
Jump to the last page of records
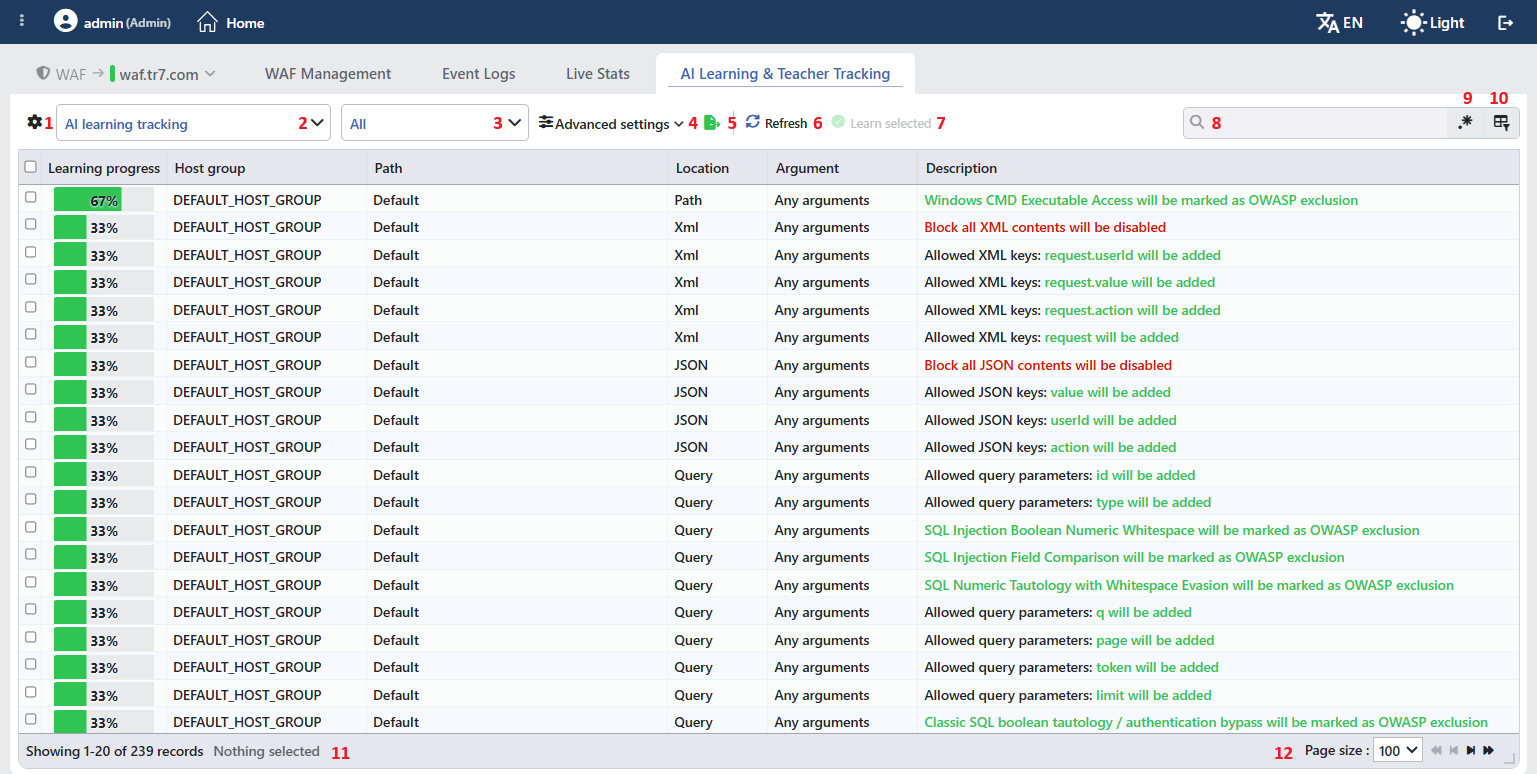[x=1489, y=750]
